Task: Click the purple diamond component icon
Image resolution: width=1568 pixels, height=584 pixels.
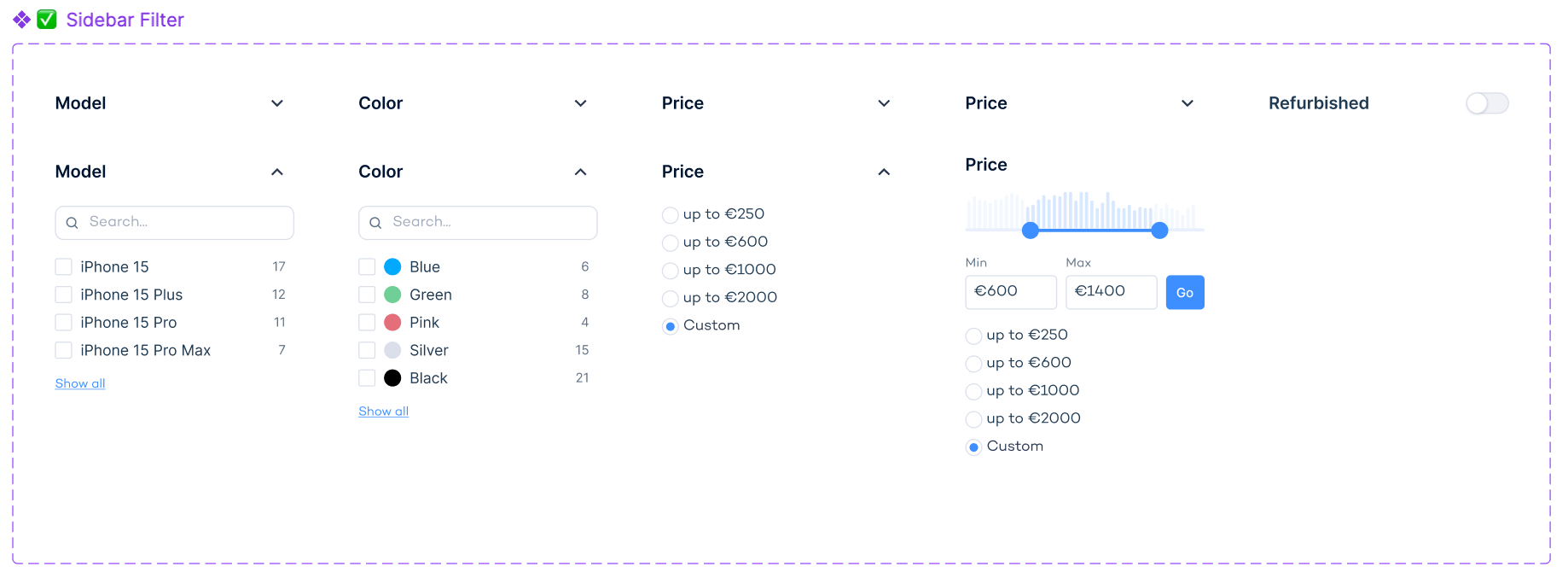Action: click(x=21, y=20)
